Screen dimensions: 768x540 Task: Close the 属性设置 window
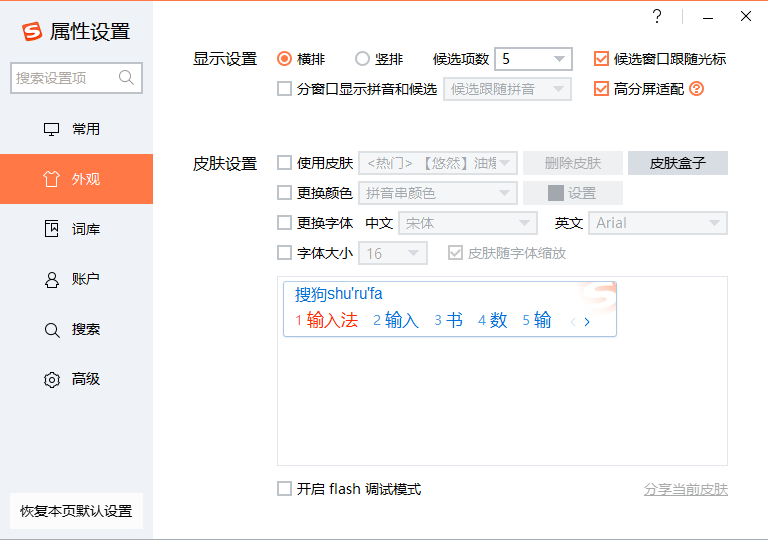tap(745, 16)
